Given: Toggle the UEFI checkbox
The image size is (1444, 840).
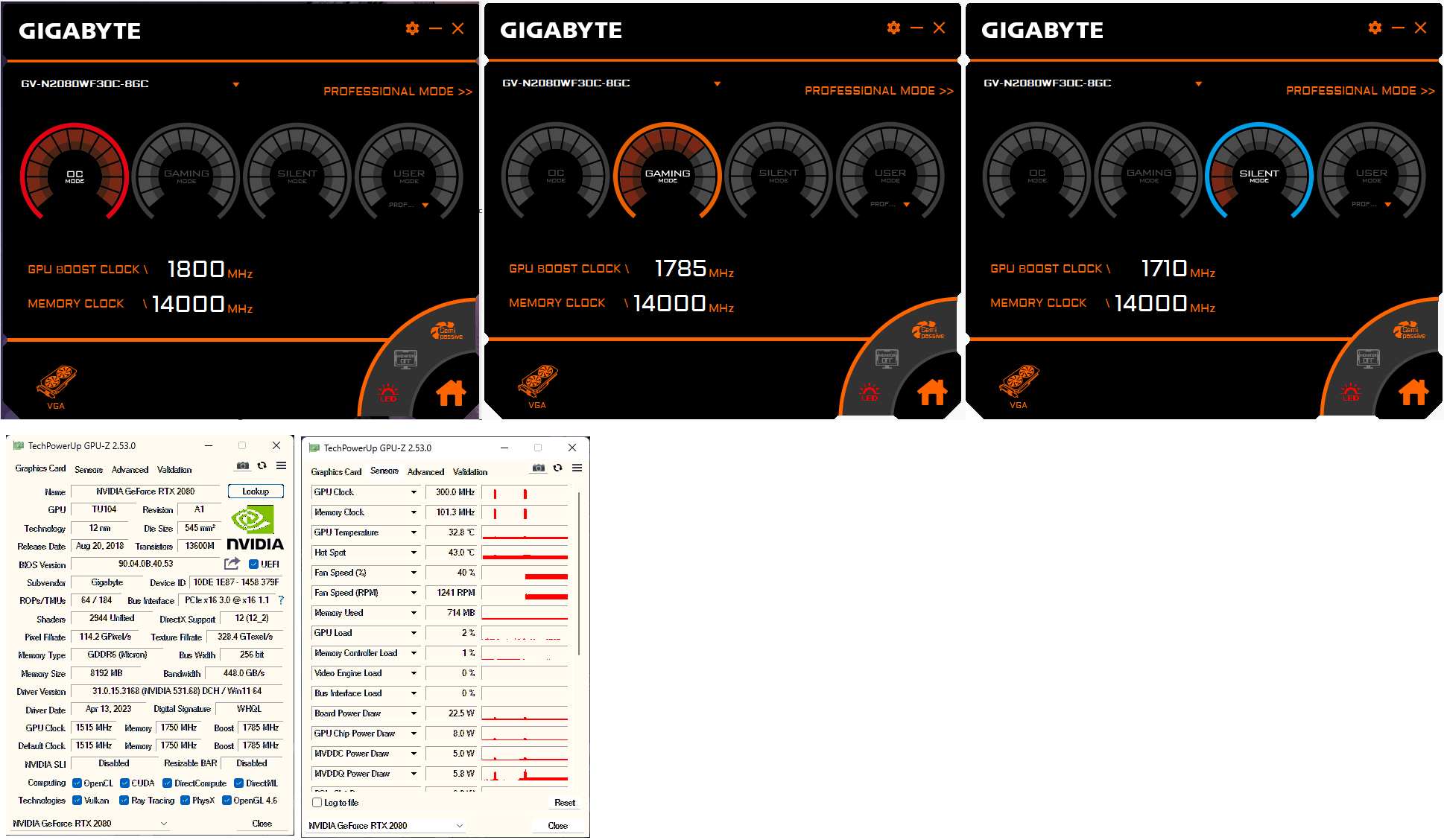Looking at the screenshot, I should coord(253,564).
